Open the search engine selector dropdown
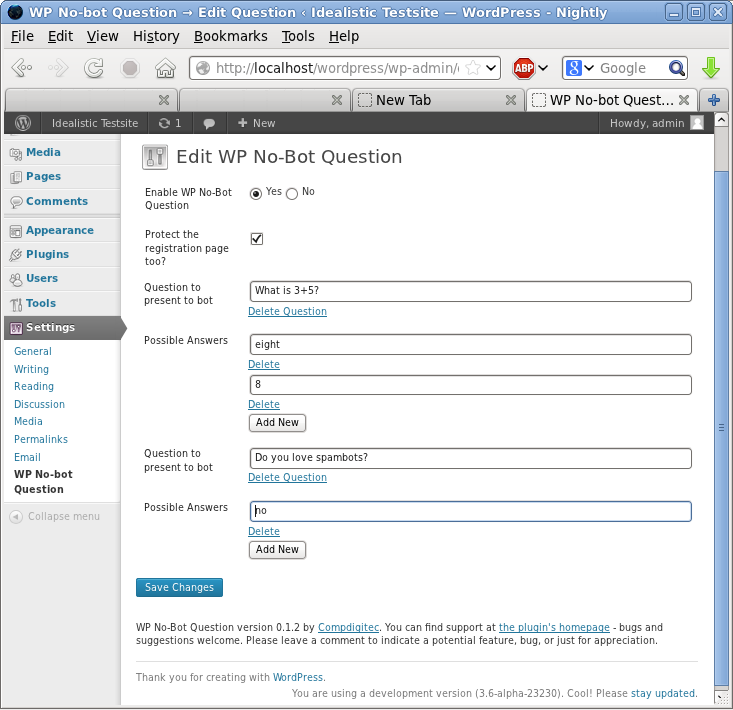This screenshot has height=710, width=733. tap(580, 68)
